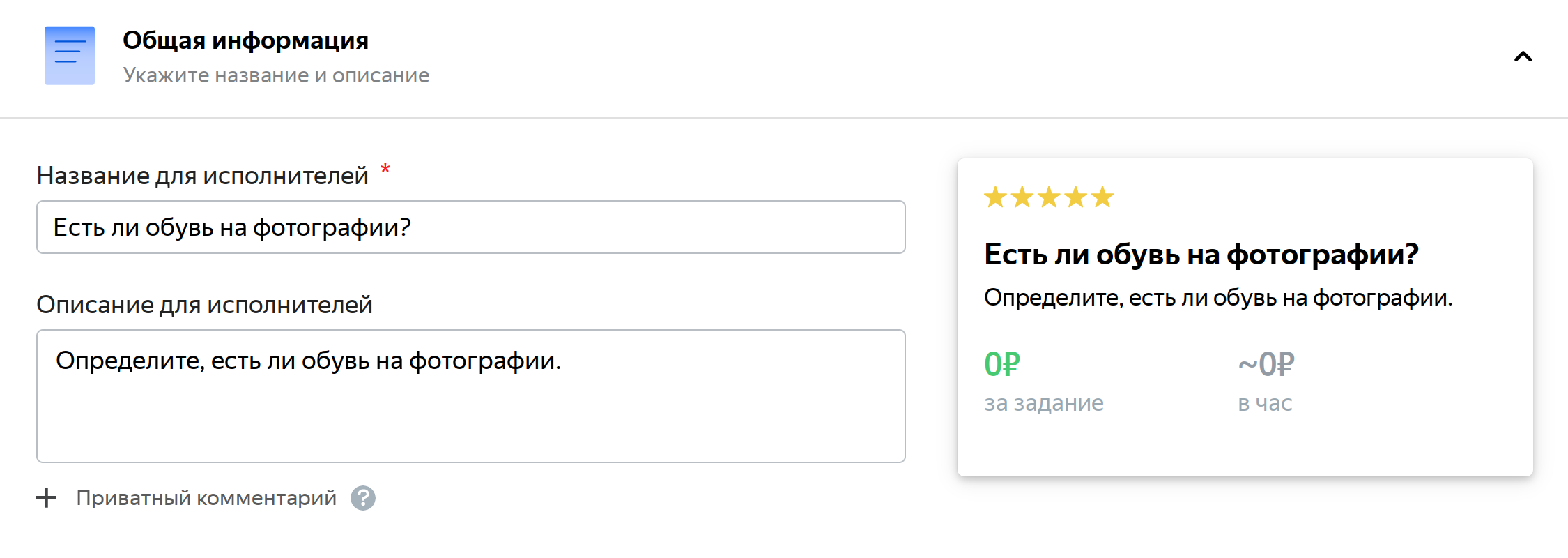Click the preview card description text
This screenshot has width=1568, height=558.
coord(1217,298)
